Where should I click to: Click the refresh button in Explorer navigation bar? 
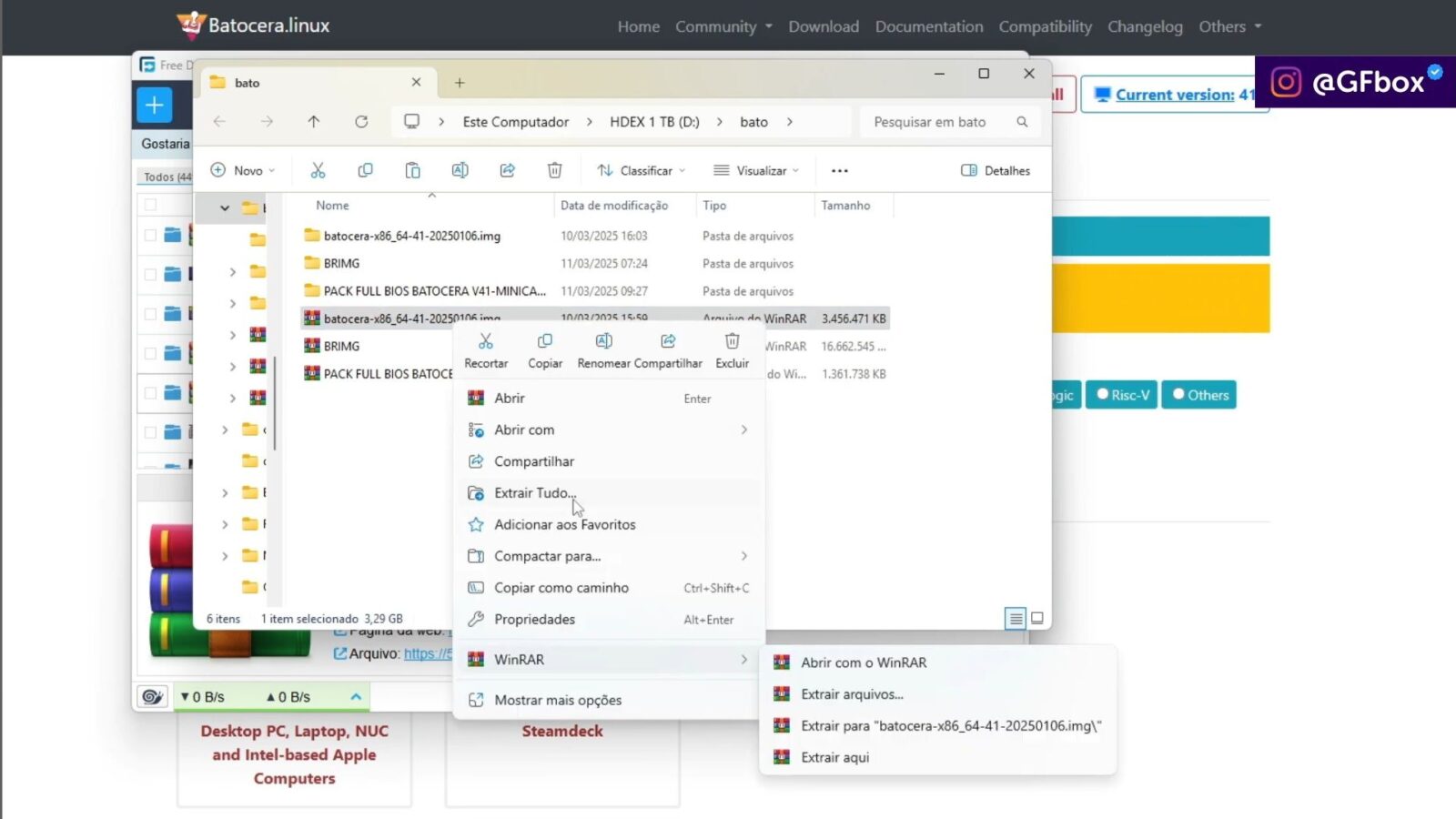click(x=361, y=122)
